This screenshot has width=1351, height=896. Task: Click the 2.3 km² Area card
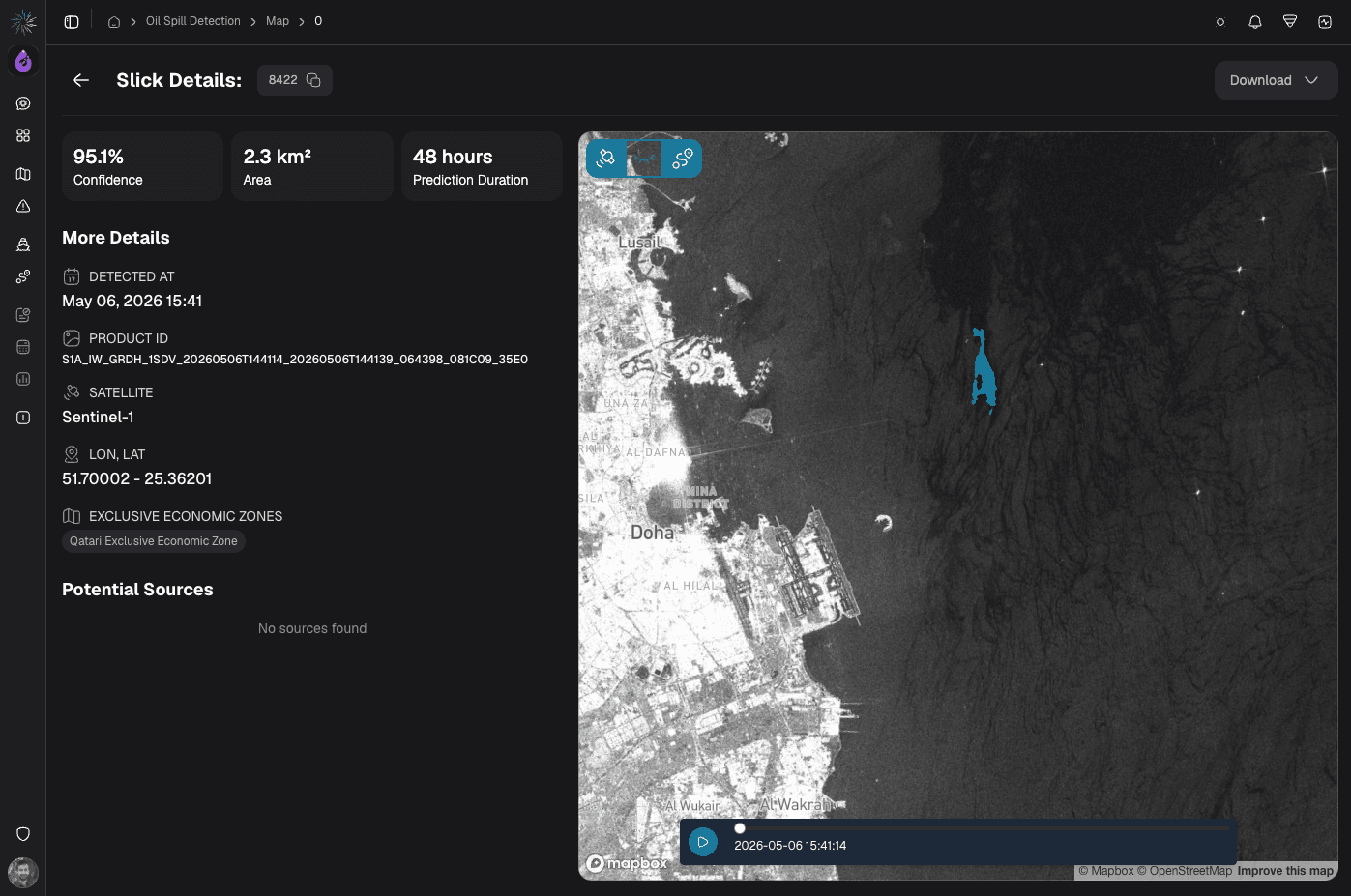click(x=311, y=166)
